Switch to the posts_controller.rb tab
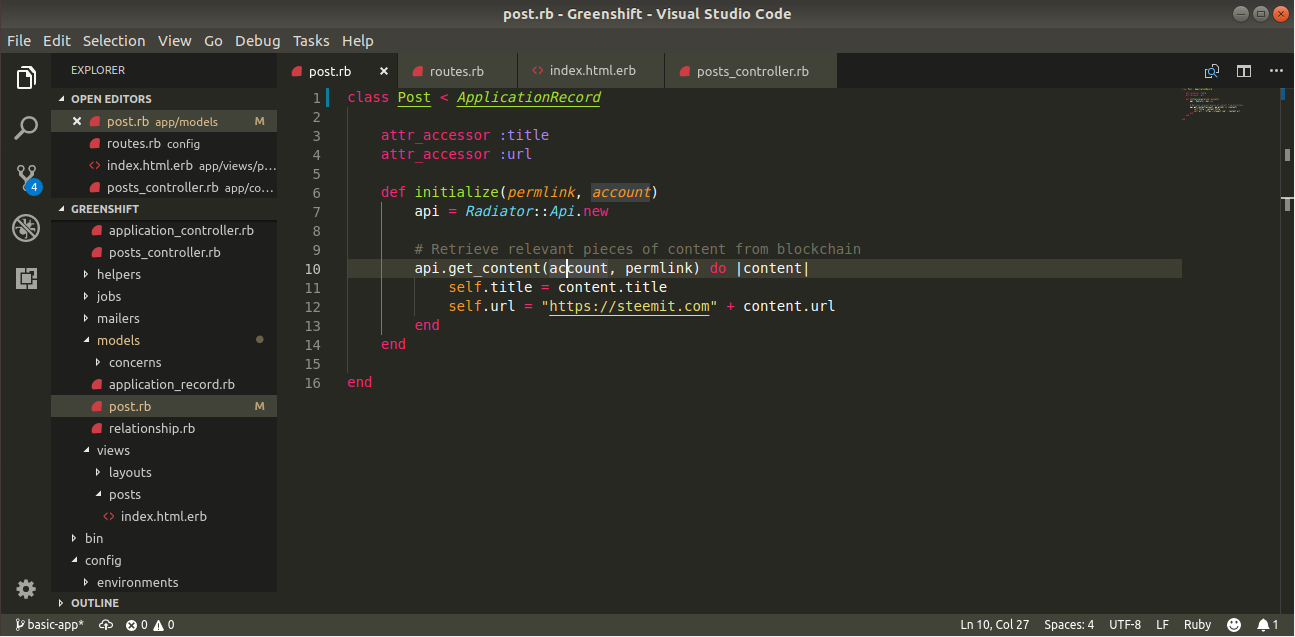Viewport: 1295px width, 637px height. 752,71
